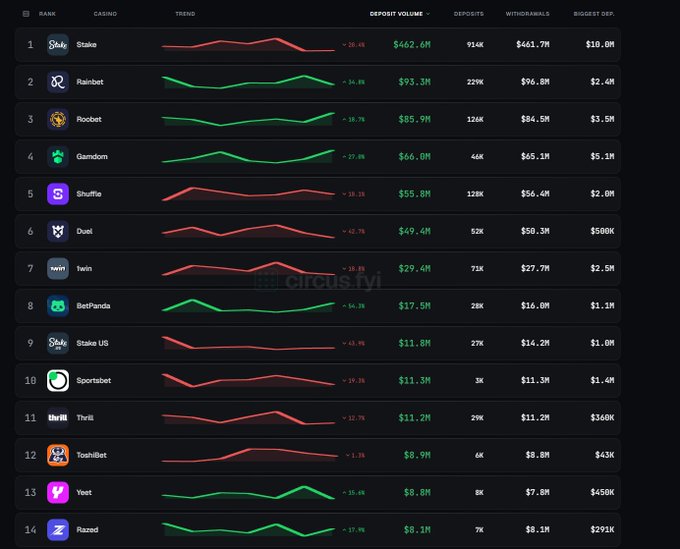Click the Gamdom logo icon
Viewport: 680px width, 549px height.
[x=58, y=157]
